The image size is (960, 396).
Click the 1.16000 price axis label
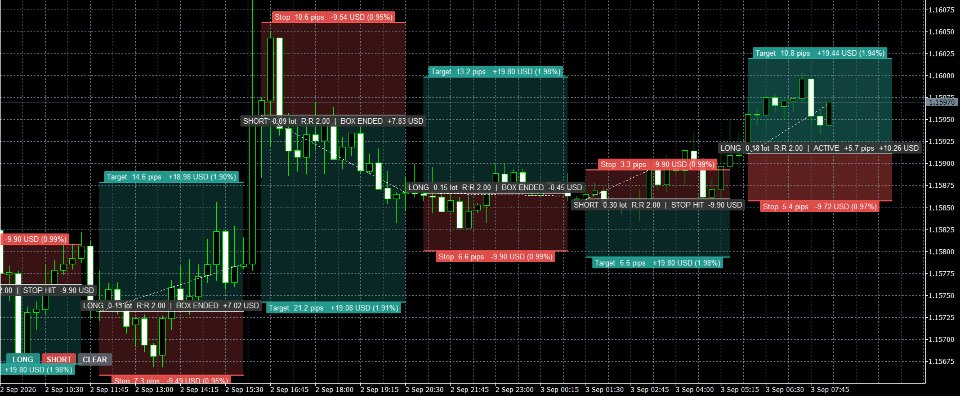point(943,75)
